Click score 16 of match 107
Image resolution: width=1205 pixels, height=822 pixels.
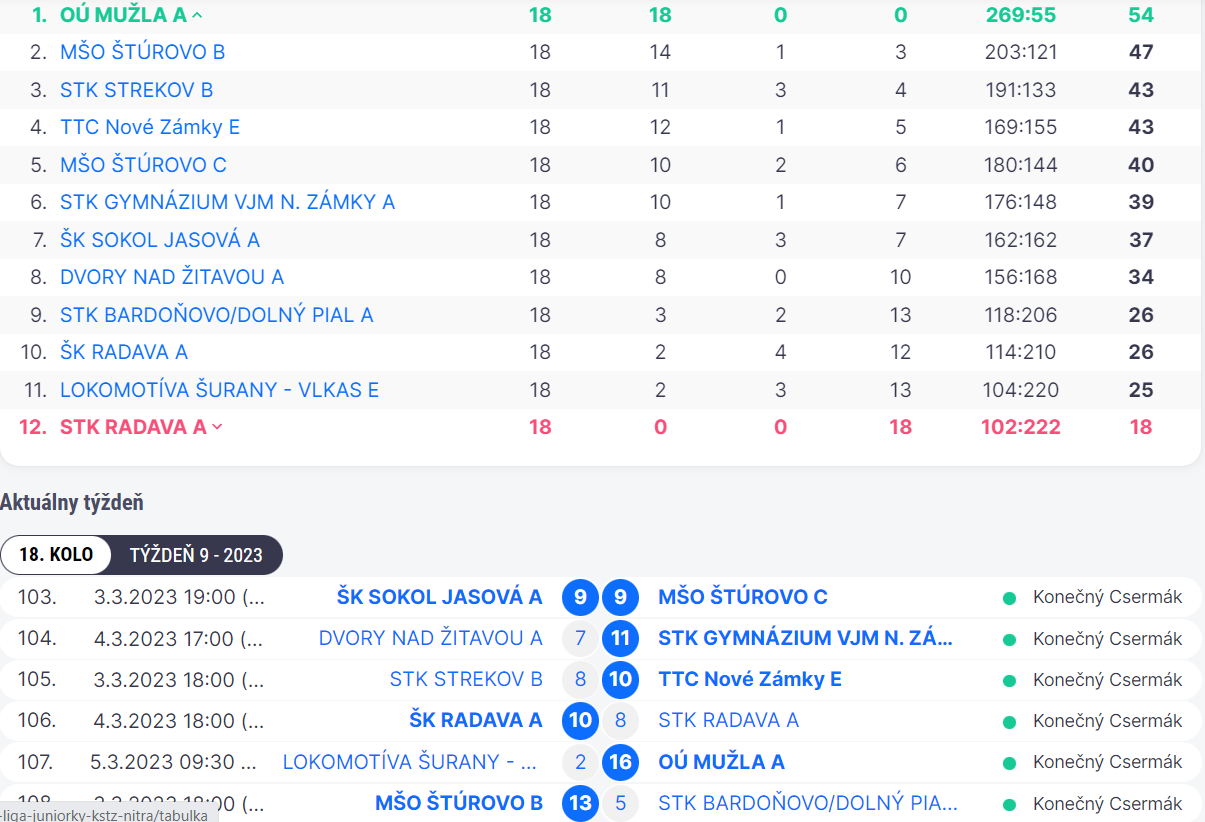click(620, 763)
